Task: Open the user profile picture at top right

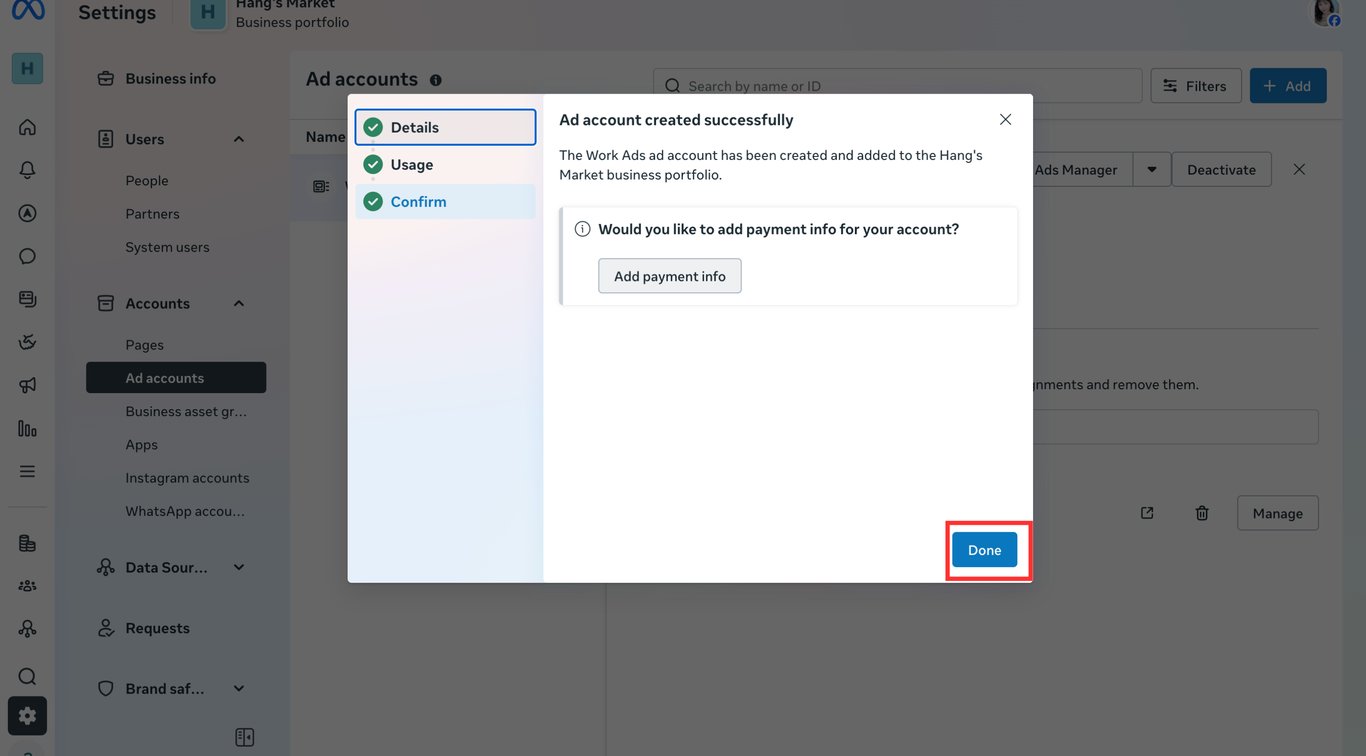Action: point(1326,12)
